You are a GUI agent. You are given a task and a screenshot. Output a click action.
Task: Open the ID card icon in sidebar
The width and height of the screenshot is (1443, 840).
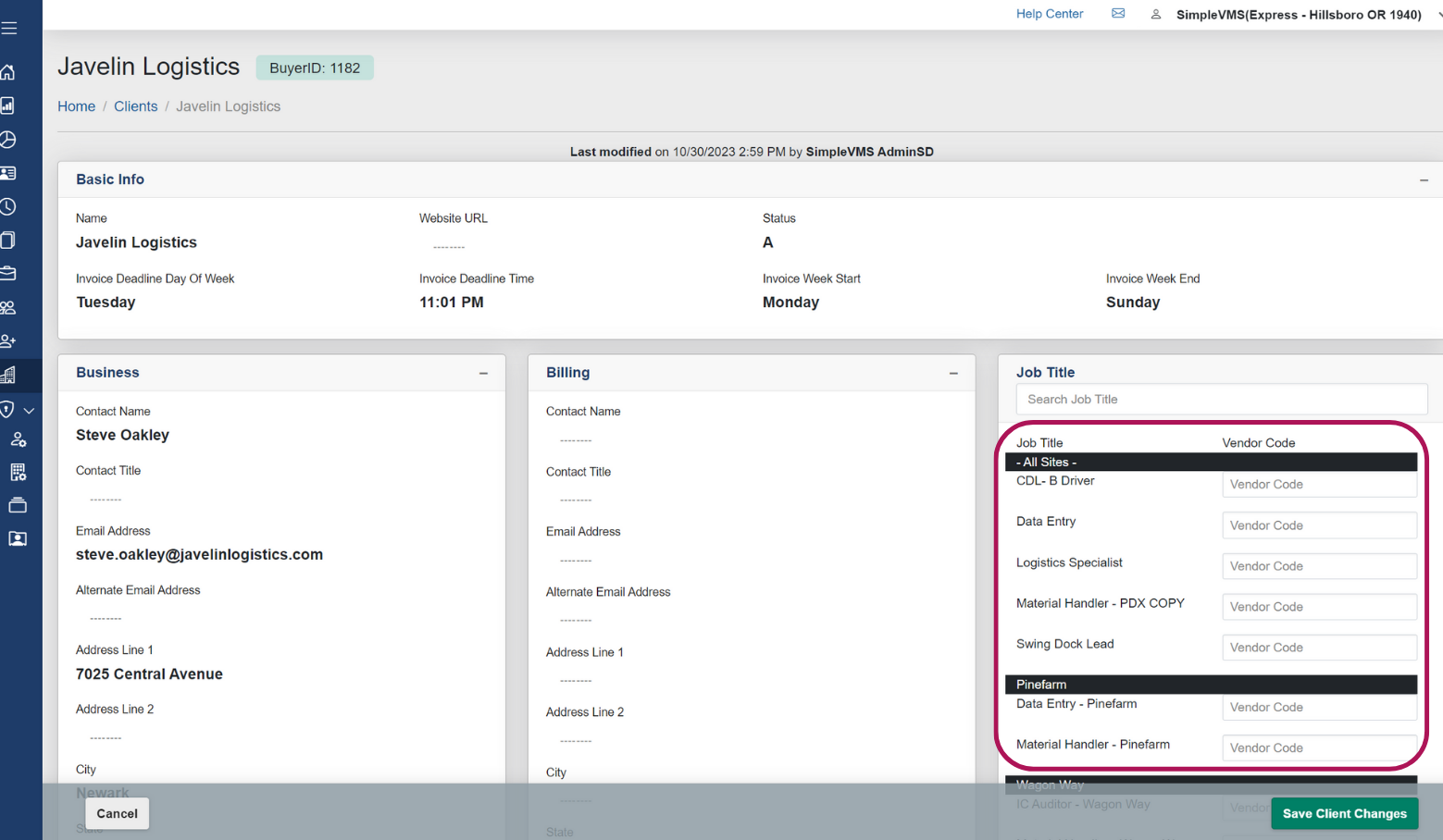pyautogui.click(x=8, y=173)
